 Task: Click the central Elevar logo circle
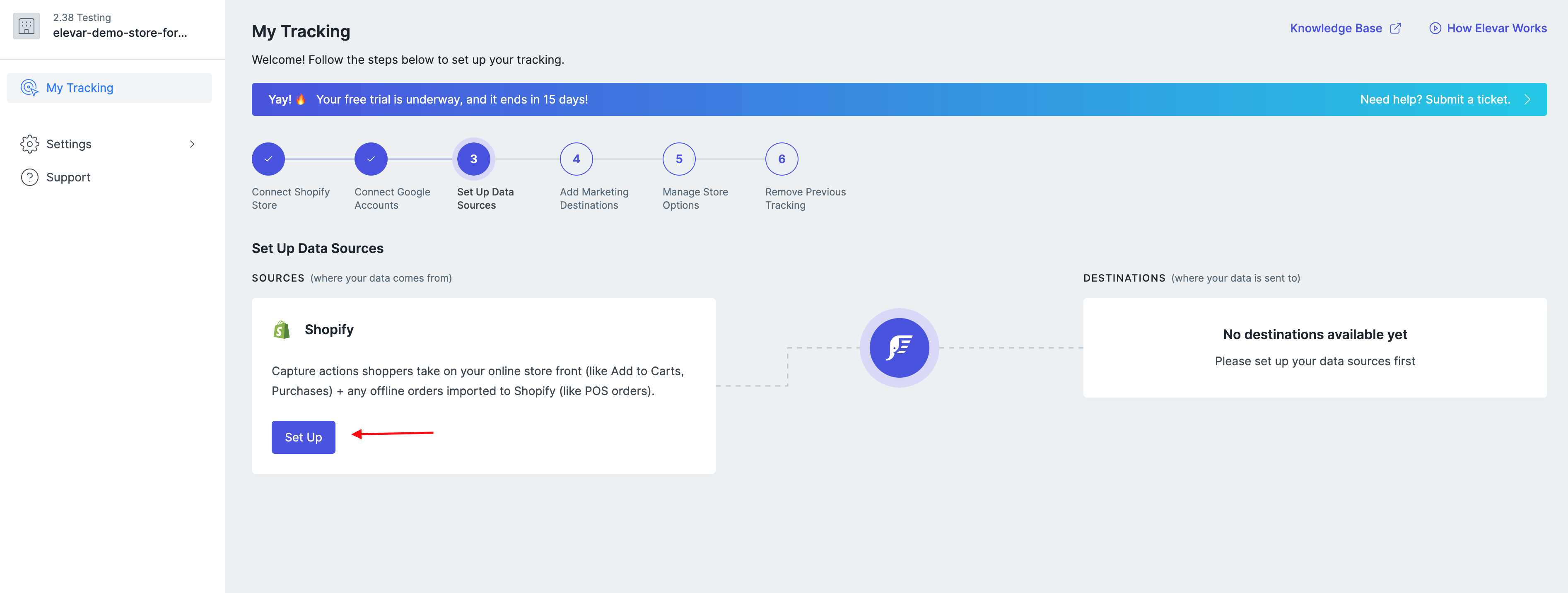[x=898, y=347]
